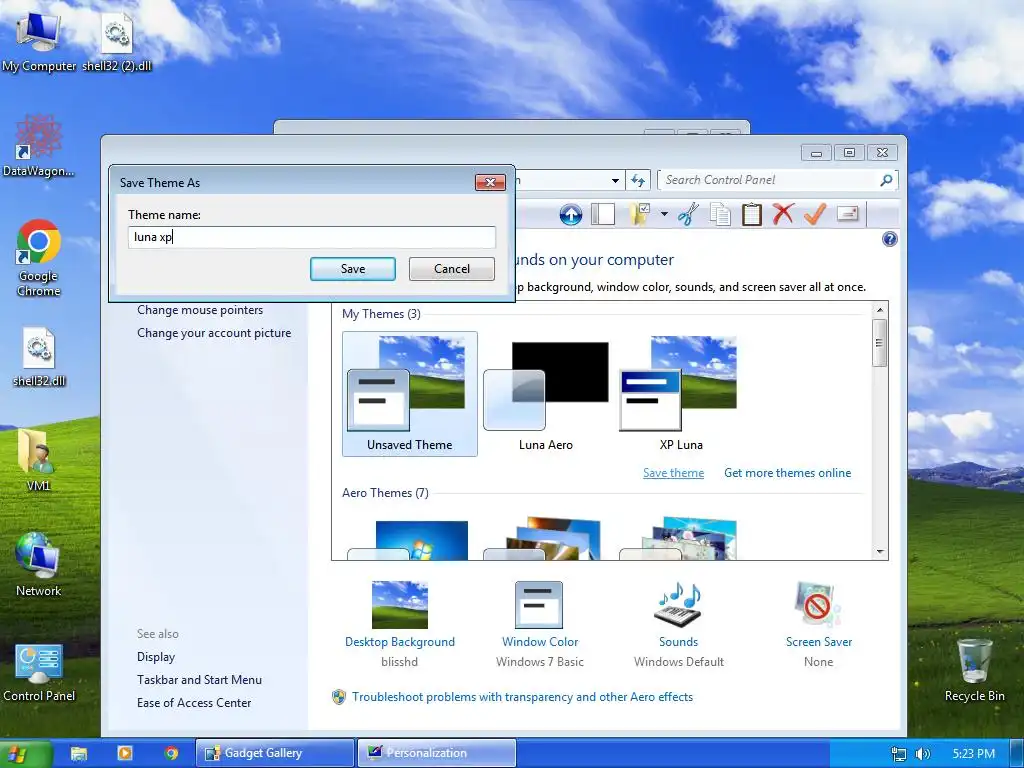Open Display under See also
Screen dimensions: 1024x768
point(155,657)
